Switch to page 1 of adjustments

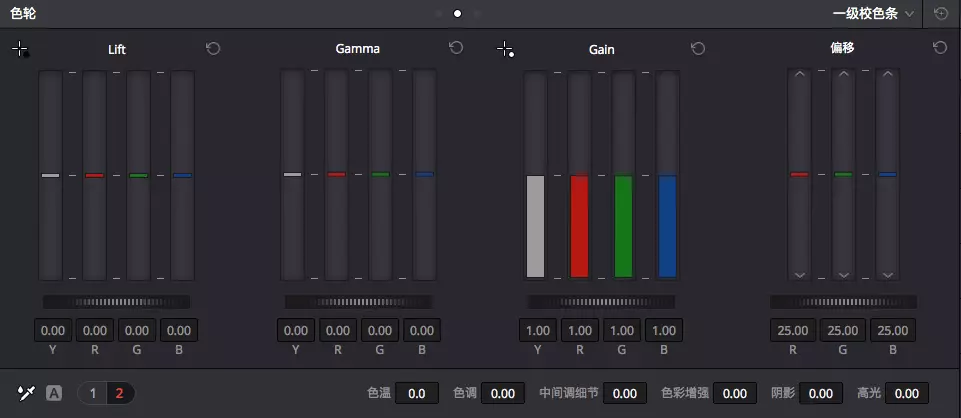tap(93, 393)
